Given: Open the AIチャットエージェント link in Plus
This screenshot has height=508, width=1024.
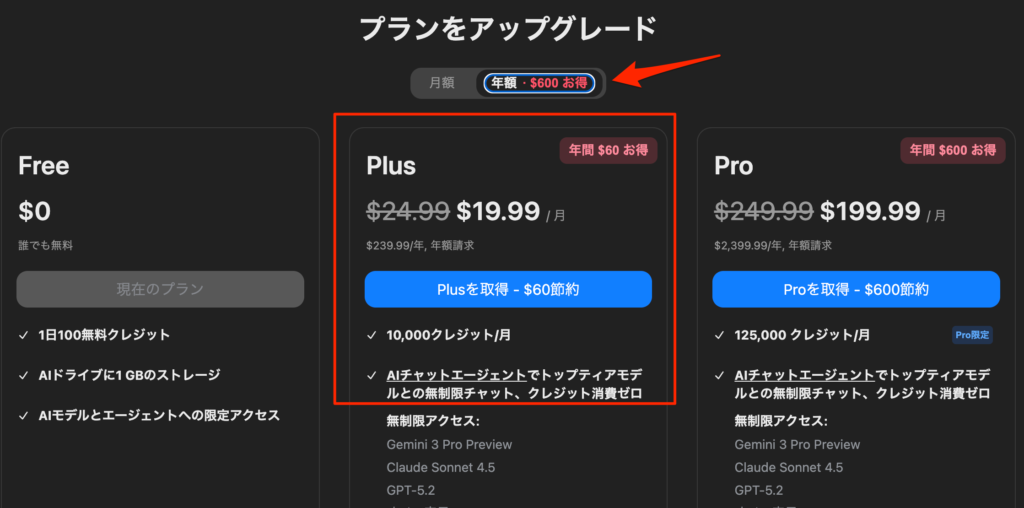Looking at the screenshot, I should [x=456, y=375].
